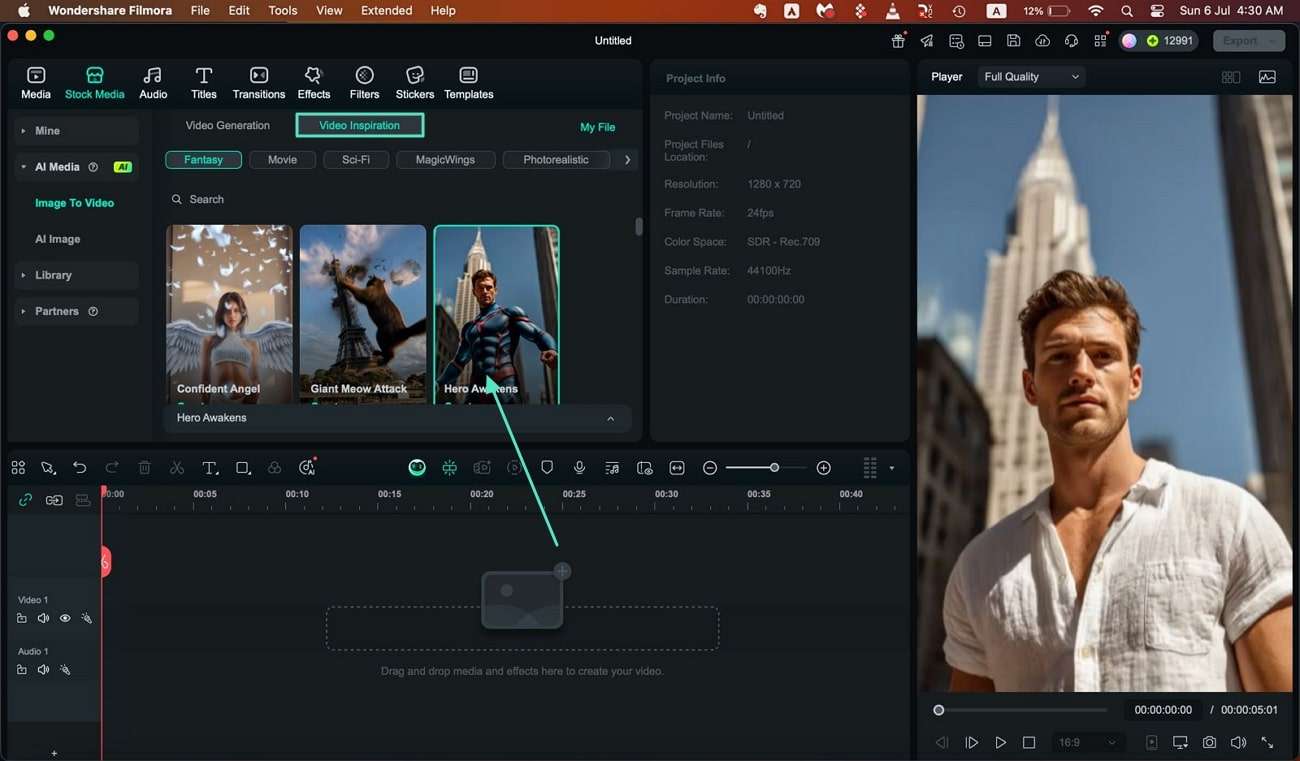Enter fullscreen preview with the expand arrows
This screenshot has height=761, width=1300.
pos(1267,742)
